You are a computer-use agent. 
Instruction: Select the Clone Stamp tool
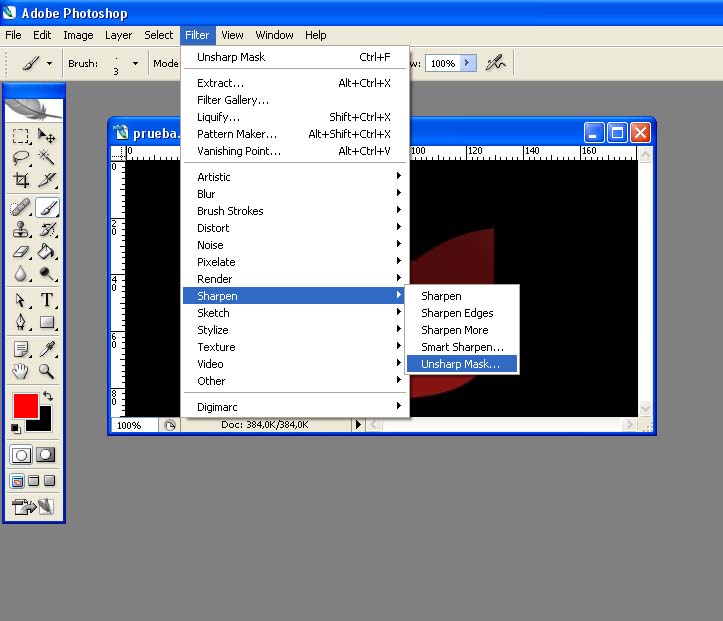click(x=20, y=229)
